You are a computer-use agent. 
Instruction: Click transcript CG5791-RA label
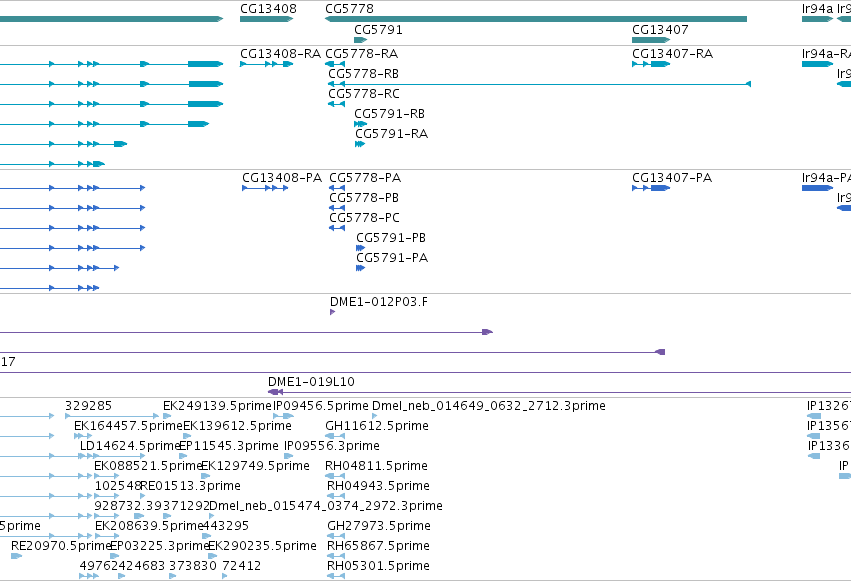coord(391,134)
